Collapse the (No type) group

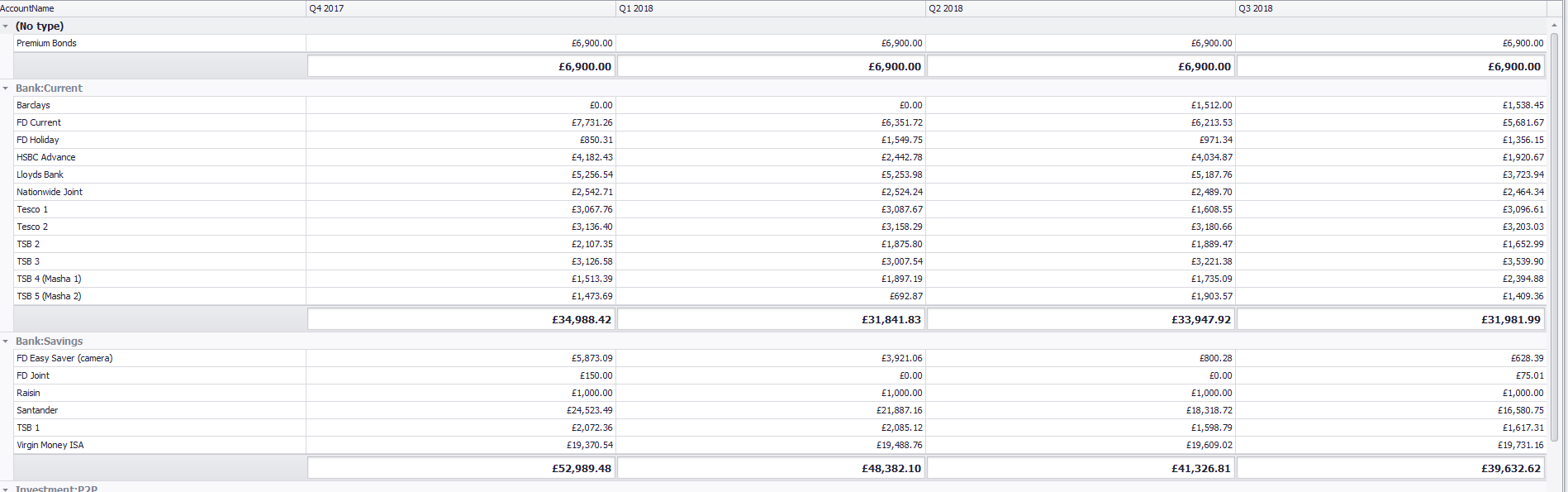click(6, 26)
